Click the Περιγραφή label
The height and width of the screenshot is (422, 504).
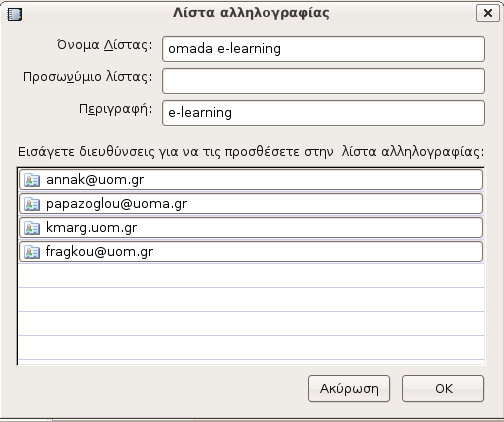coord(115,109)
